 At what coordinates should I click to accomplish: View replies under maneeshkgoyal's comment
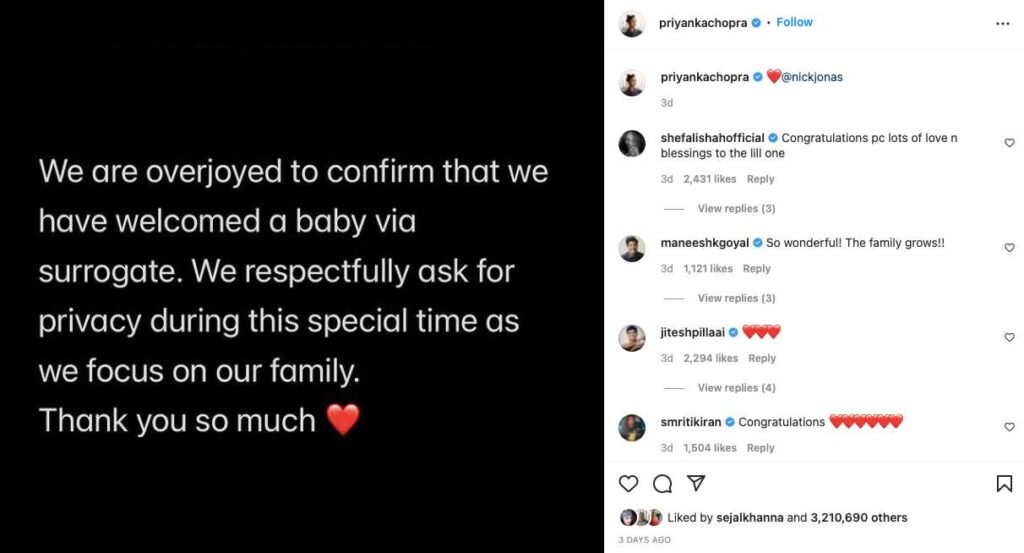736,298
